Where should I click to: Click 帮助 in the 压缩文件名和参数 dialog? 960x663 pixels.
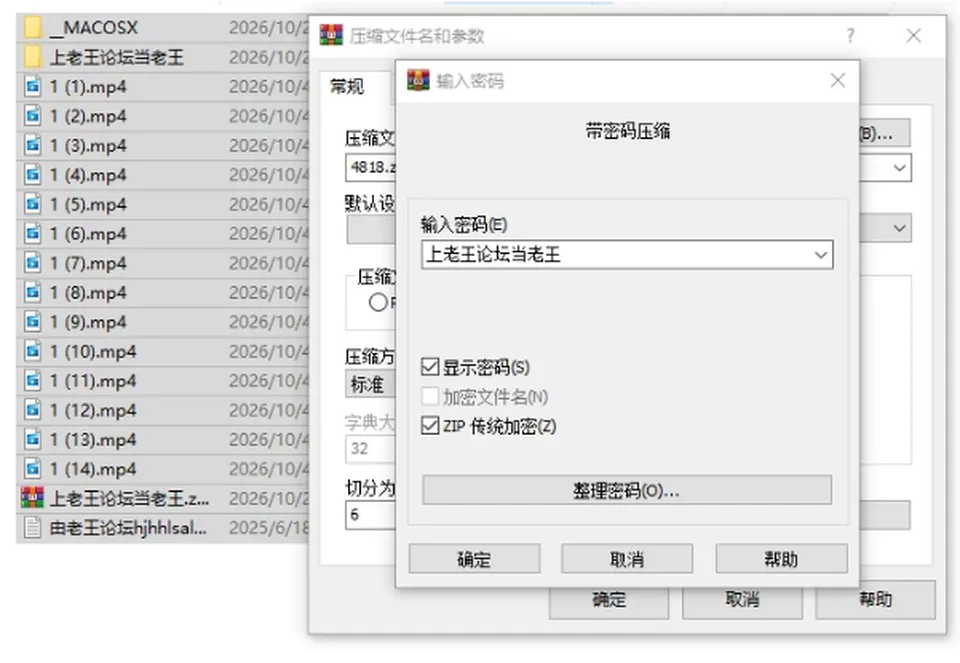[876, 599]
